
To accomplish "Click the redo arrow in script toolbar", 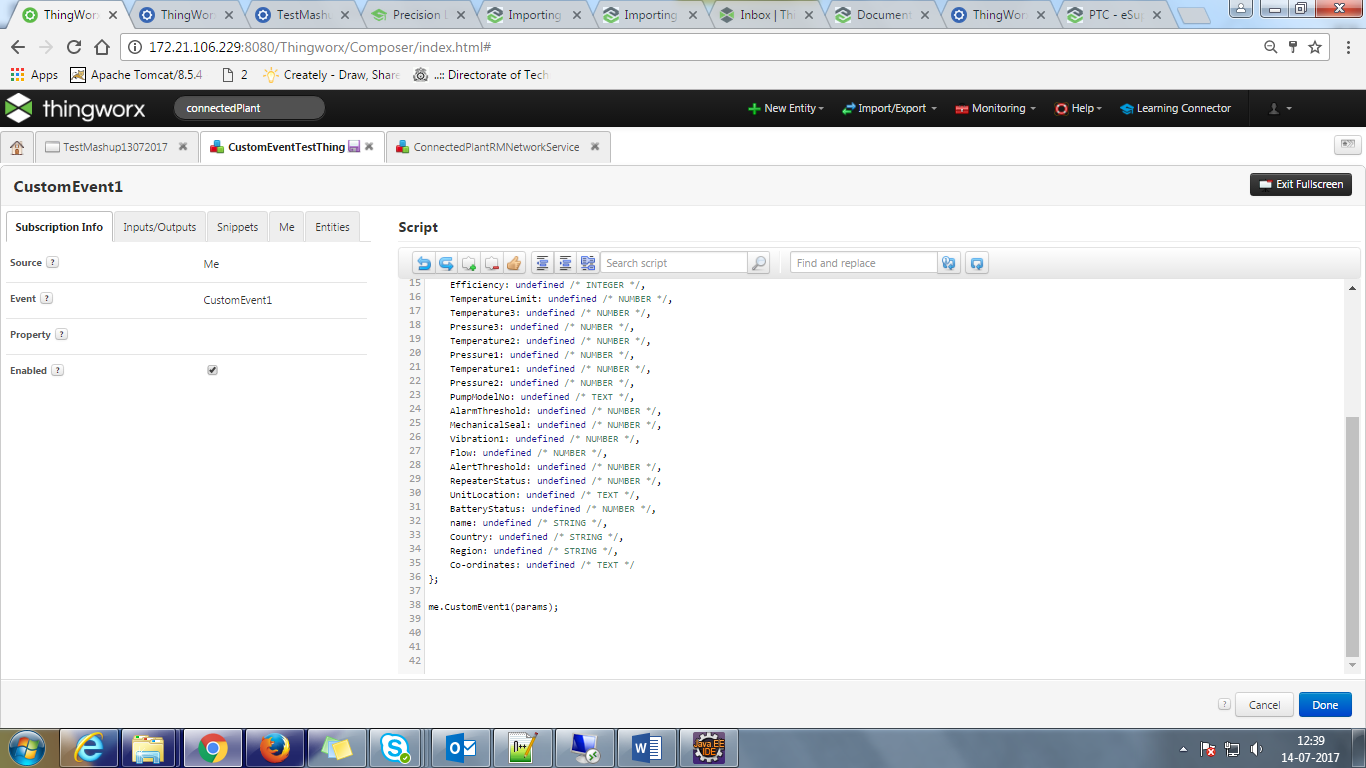I will click(x=446, y=263).
